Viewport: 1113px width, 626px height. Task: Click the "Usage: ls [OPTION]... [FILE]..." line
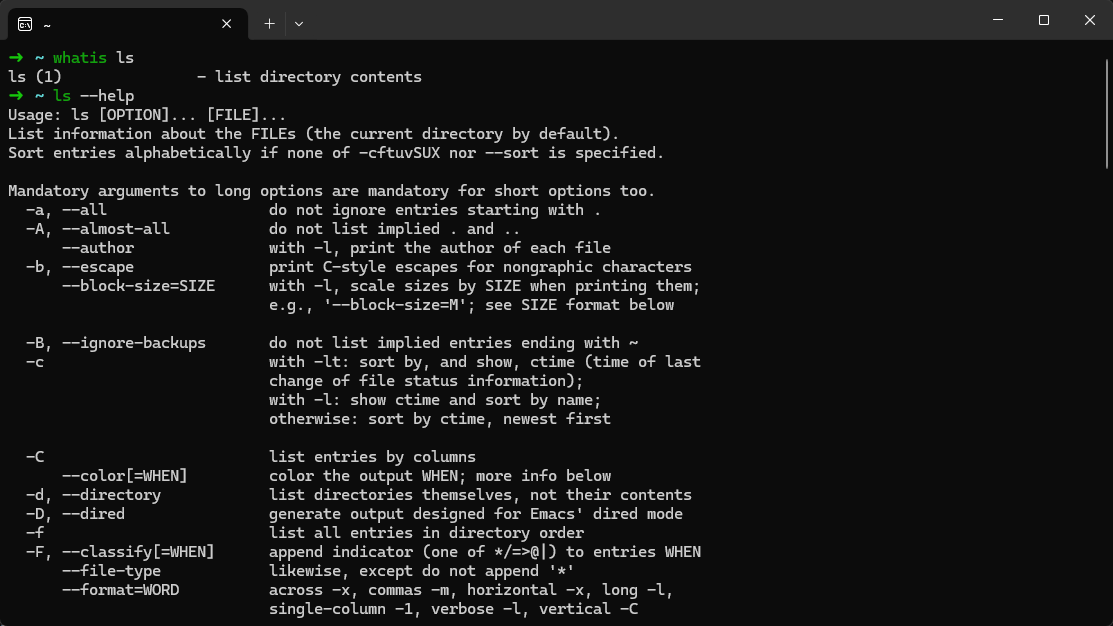click(147, 115)
